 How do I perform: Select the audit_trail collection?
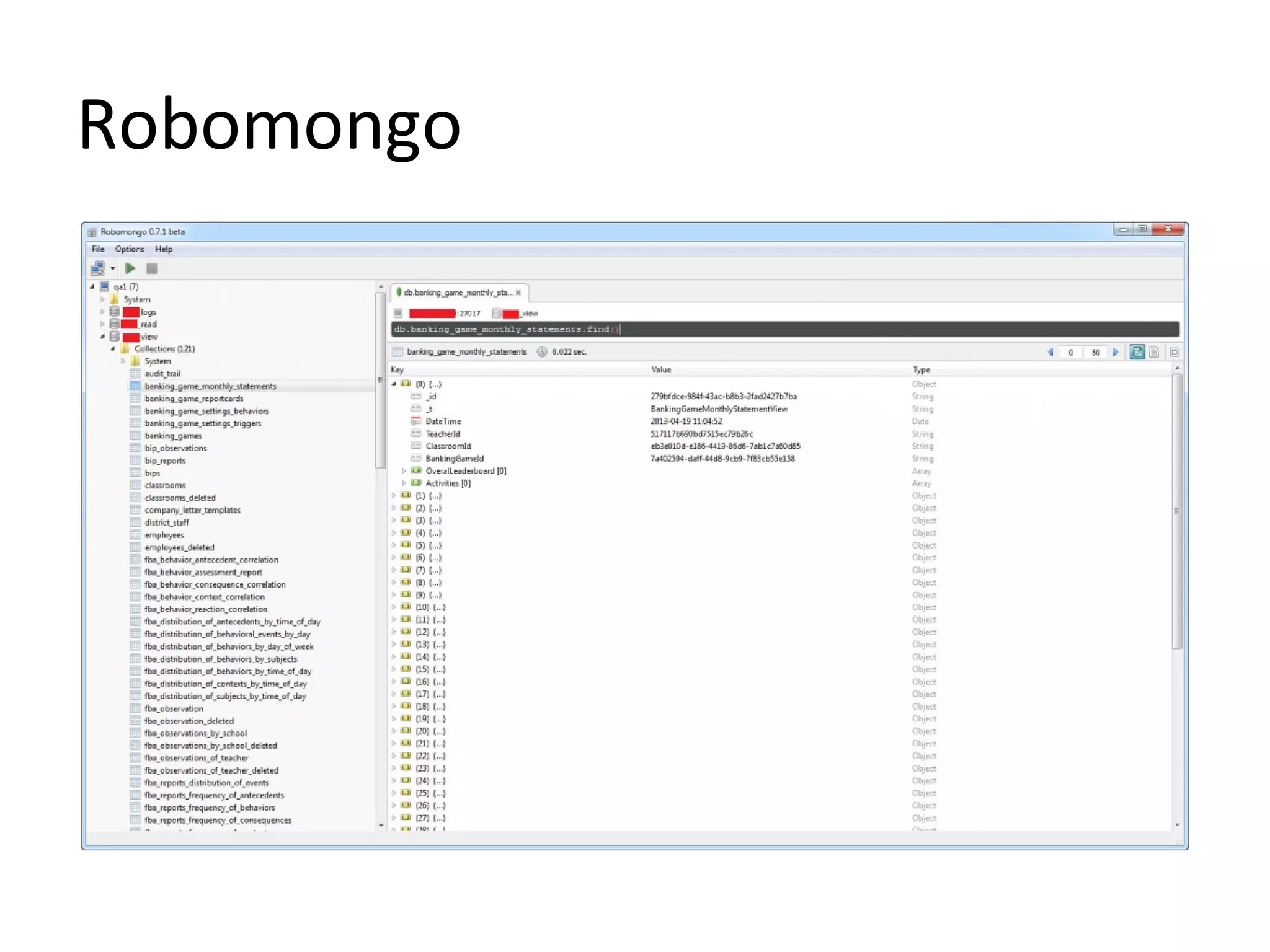tap(162, 374)
